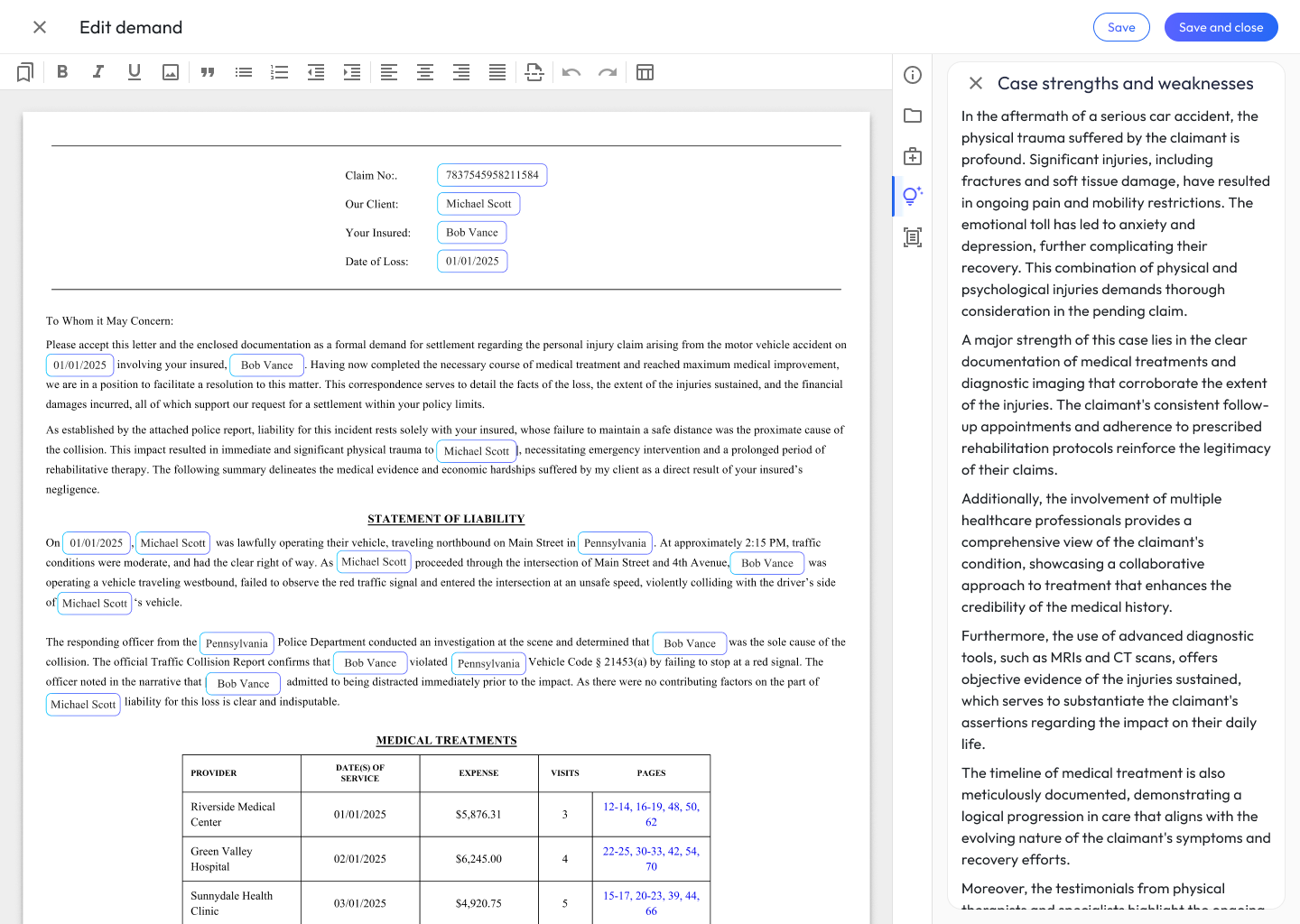Click the Save button

tap(1121, 27)
